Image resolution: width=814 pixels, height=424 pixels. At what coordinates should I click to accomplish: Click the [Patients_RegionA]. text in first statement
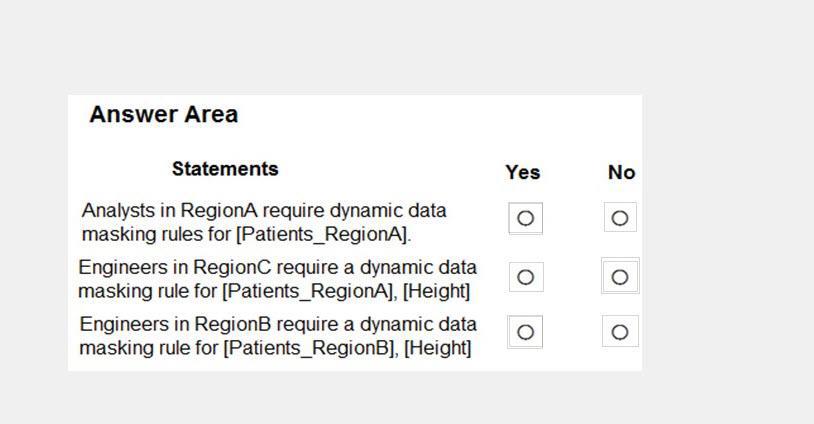click(323, 235)
